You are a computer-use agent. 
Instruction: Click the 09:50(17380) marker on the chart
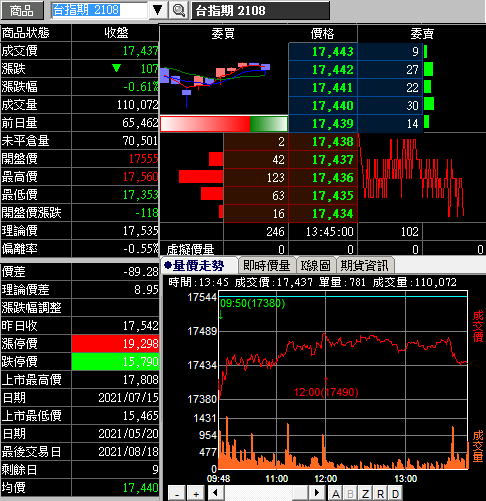pyautogui.click(x=253, y=303)
